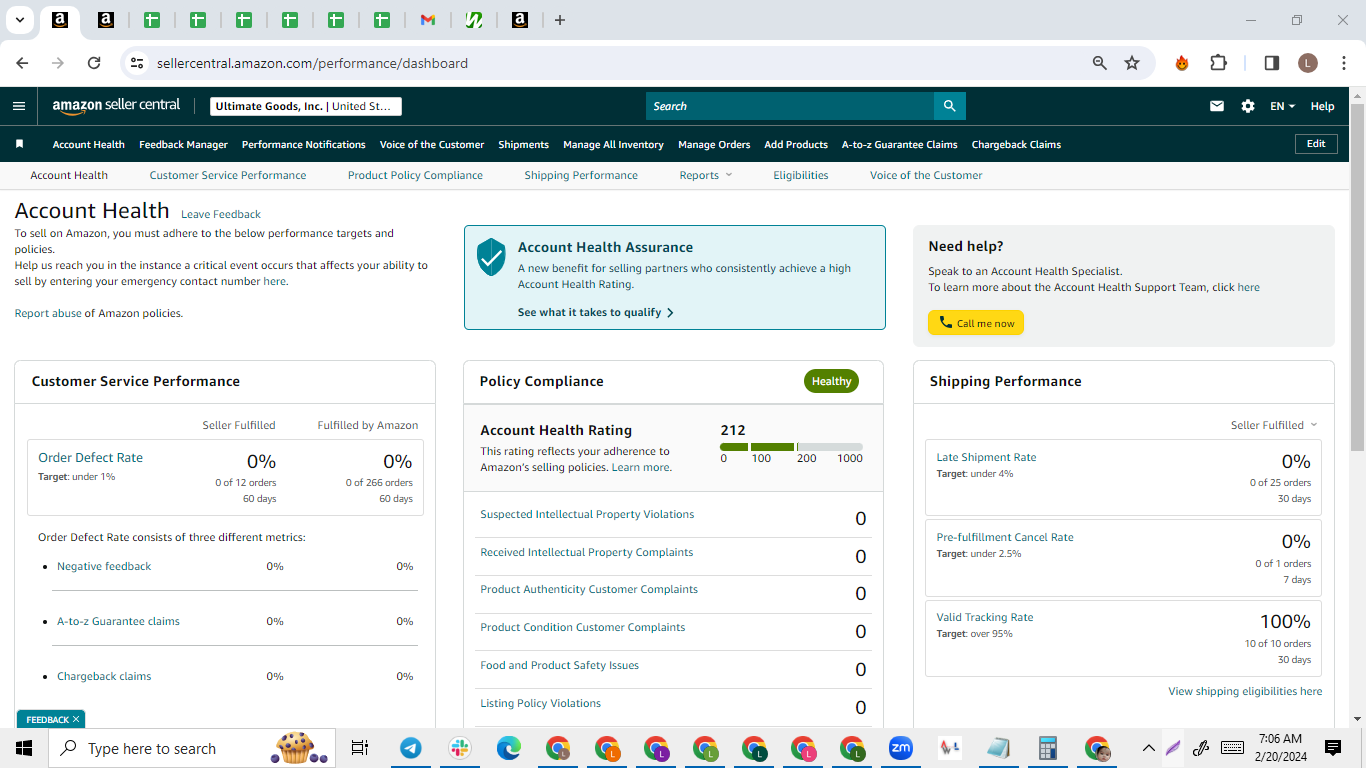1366x768 pixels.
Task: Open a new browser tab with plus icon
Action: click(x=560, y=20)
